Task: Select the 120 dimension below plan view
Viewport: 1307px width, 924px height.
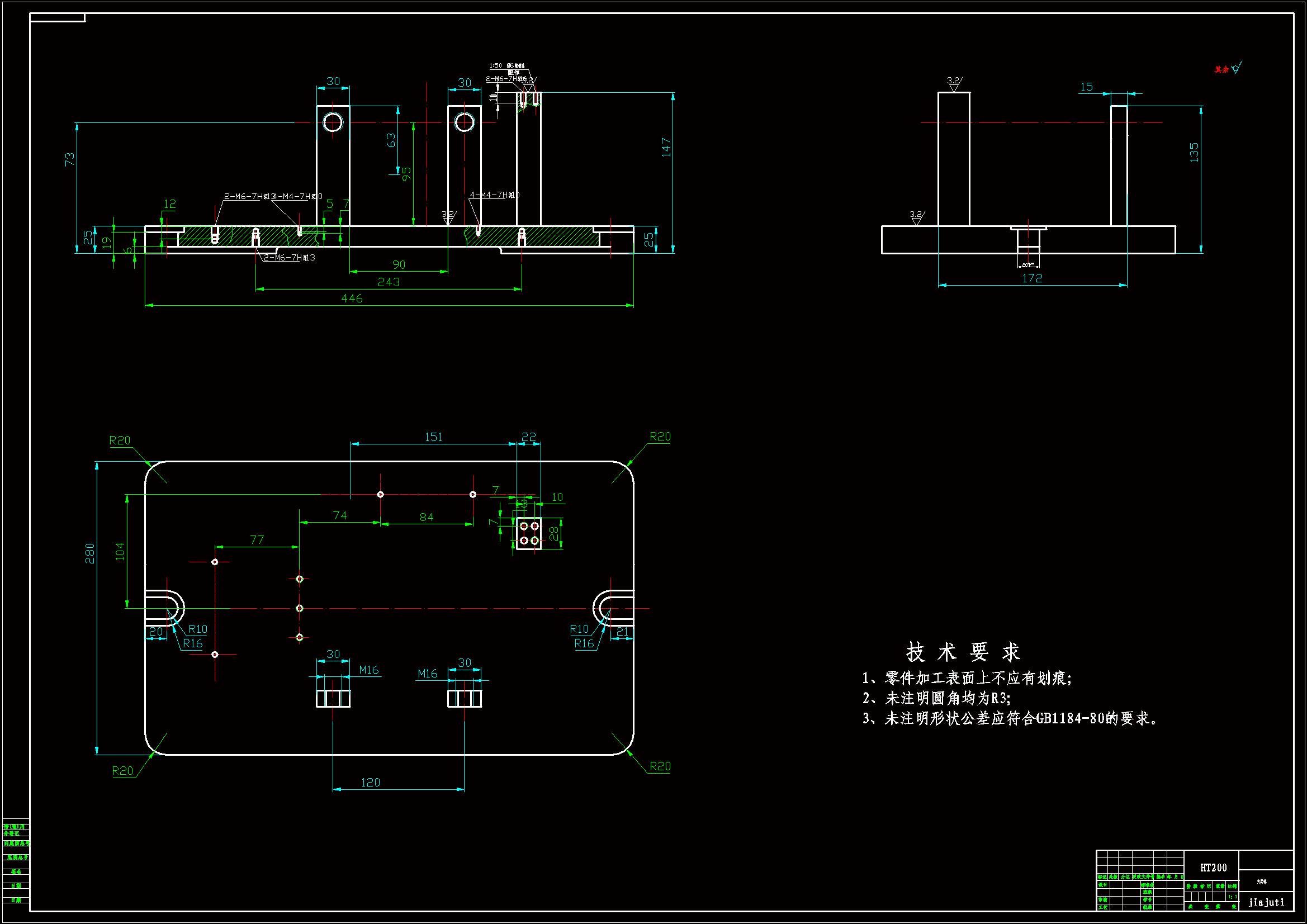Action: [x=371, y=783]
